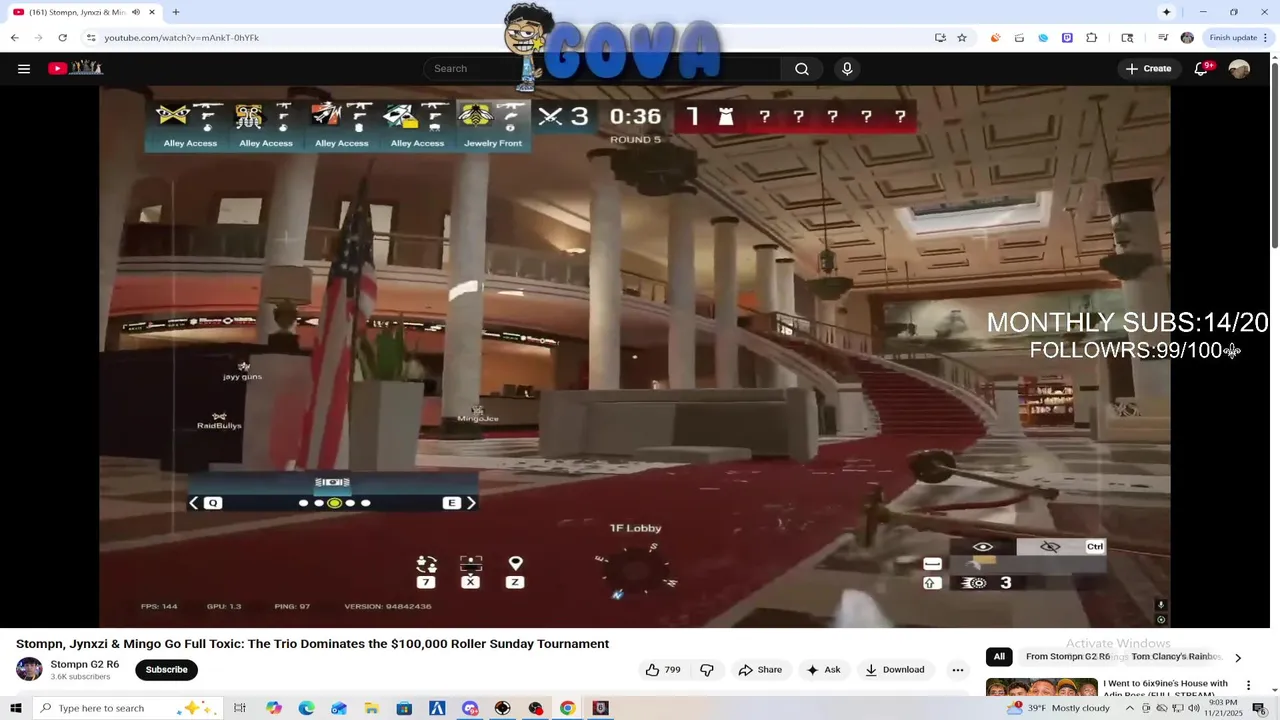
Task: Click the address bar URL
Action: 181,38
